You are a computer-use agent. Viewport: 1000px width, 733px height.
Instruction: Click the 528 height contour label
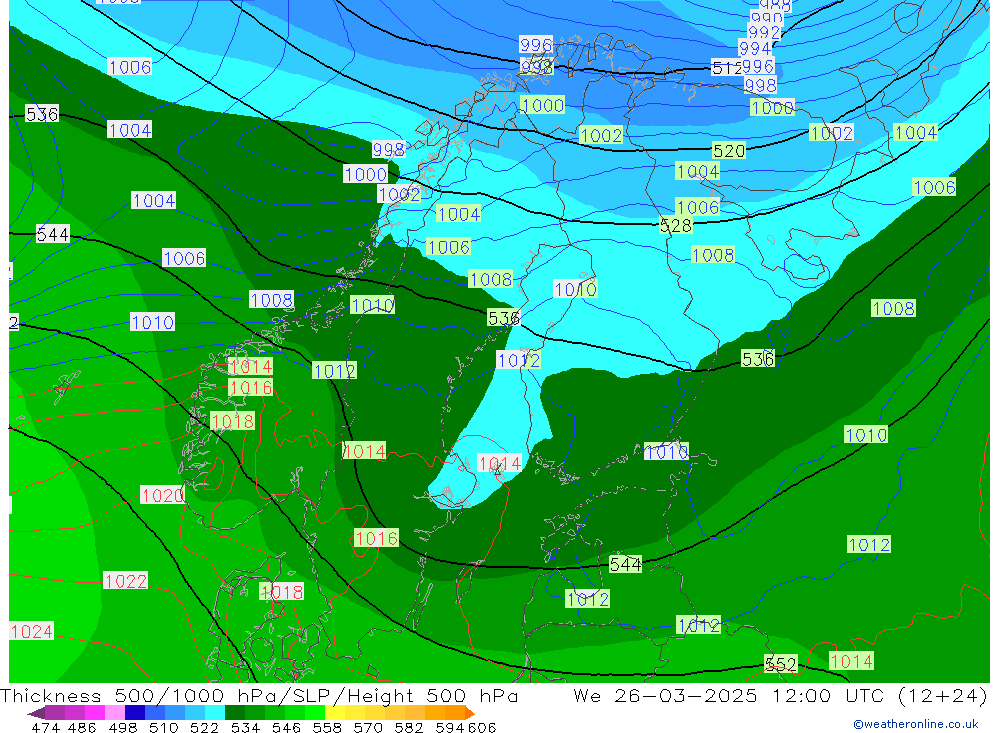click(x=676, y=226)
